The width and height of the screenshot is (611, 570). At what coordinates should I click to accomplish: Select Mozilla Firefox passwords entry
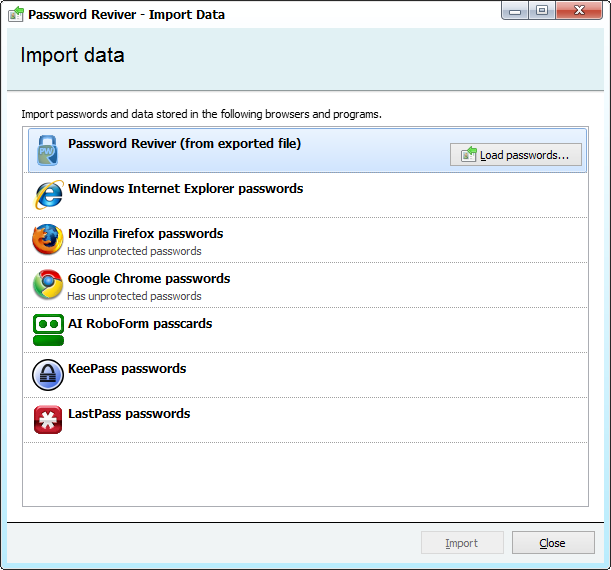(x=306, y=240)
